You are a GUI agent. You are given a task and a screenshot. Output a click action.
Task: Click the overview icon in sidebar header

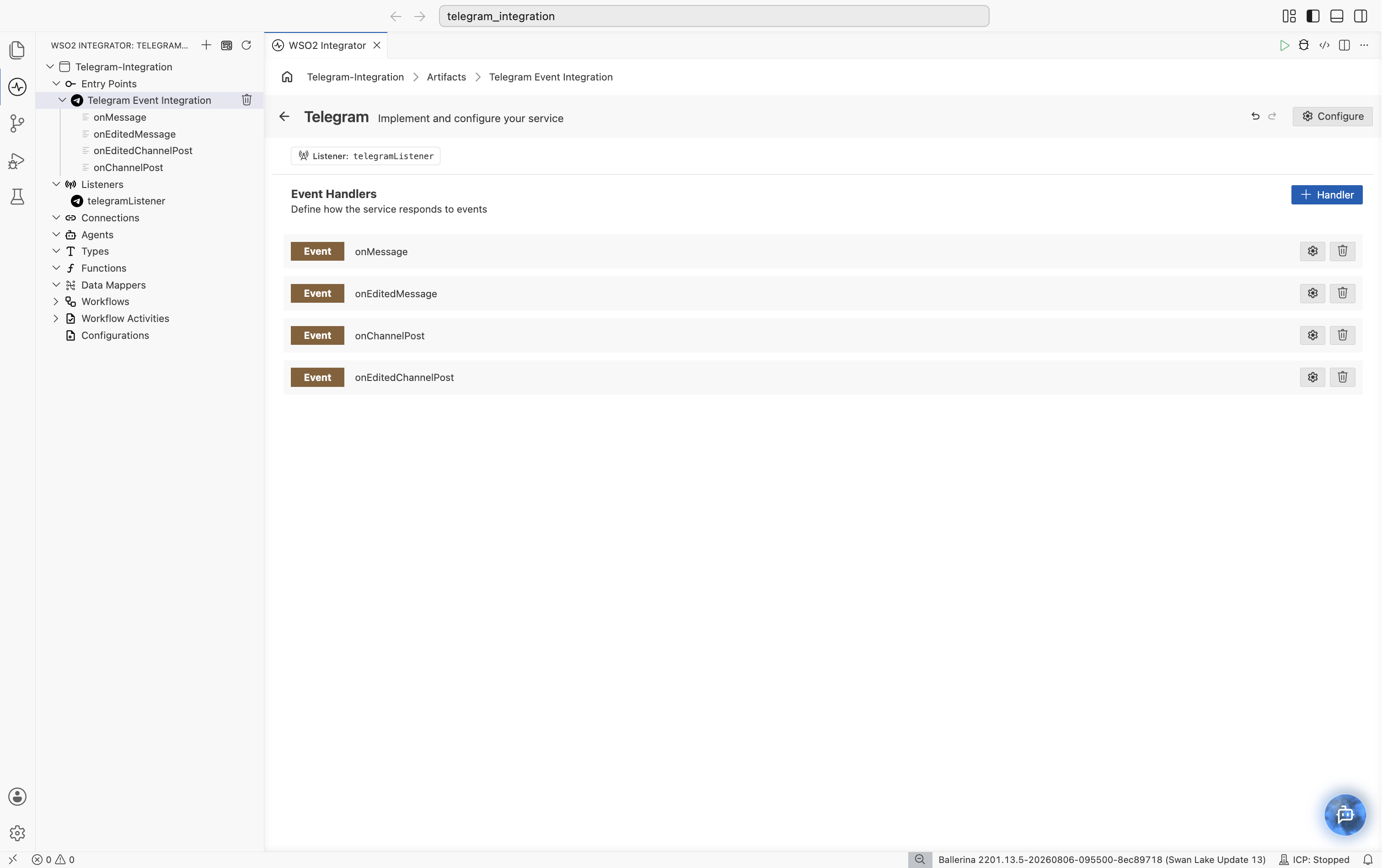coord(227,45)
